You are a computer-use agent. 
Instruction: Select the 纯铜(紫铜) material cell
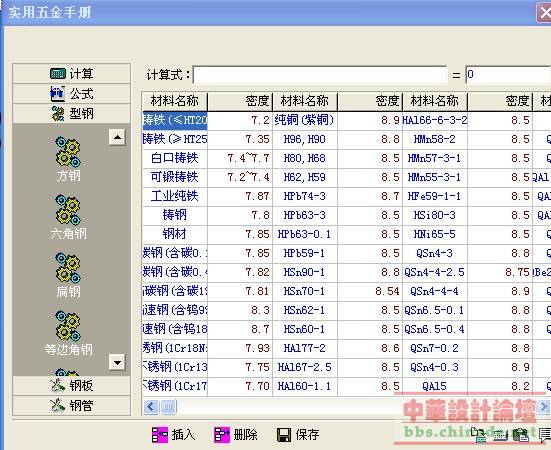point(305,120)
